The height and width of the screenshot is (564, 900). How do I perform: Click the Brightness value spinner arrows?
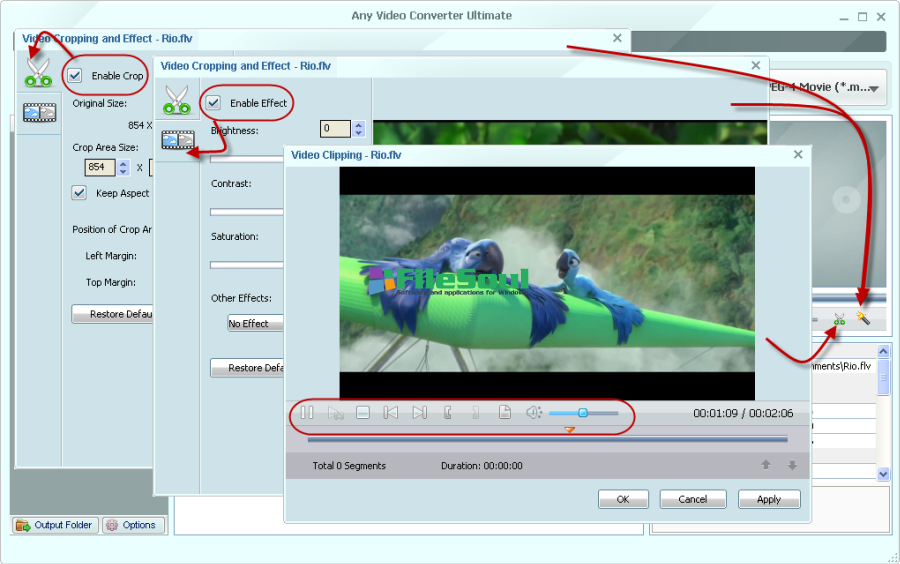(x=359, y=129)
